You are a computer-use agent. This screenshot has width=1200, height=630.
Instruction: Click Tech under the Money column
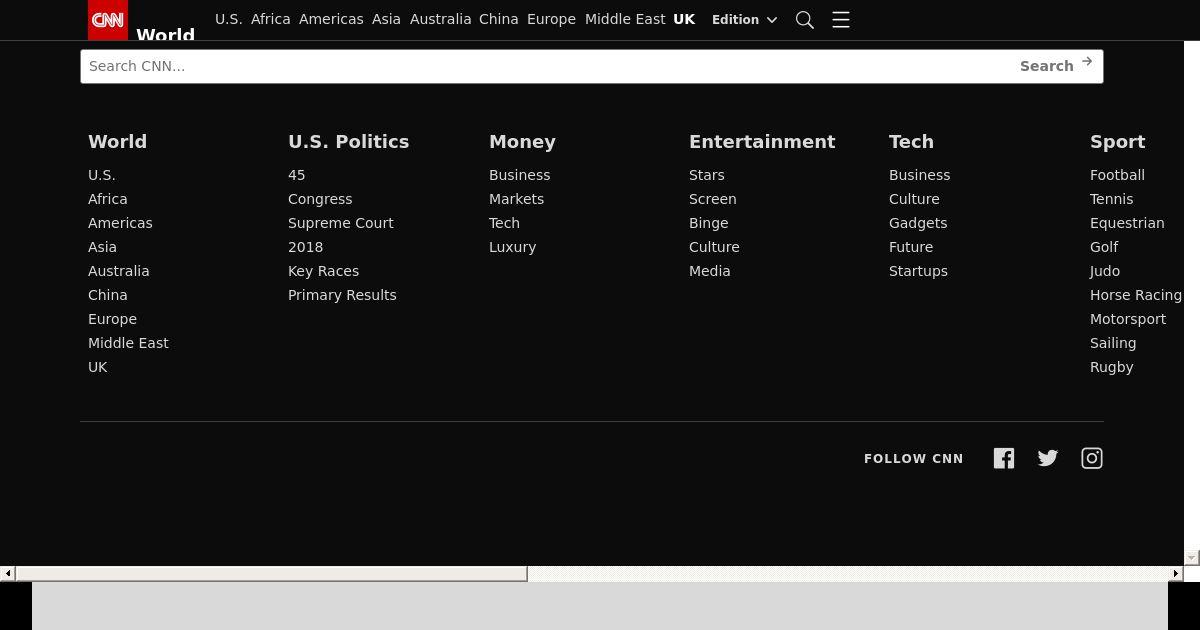(x=504, y=223)
